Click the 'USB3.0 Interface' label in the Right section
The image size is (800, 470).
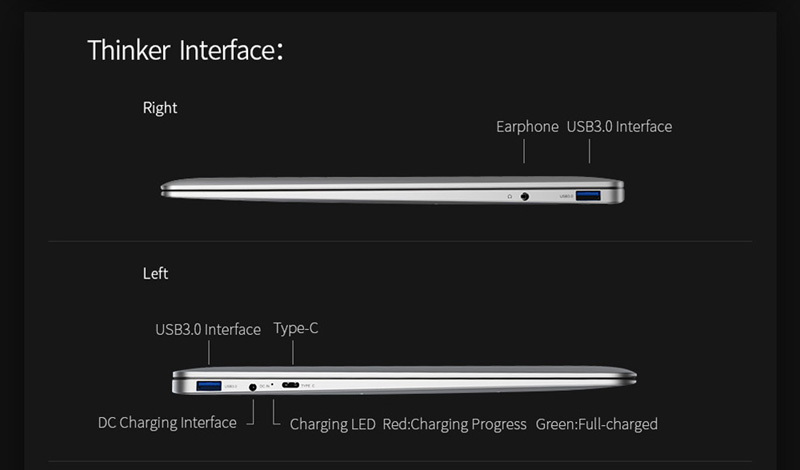619,127
